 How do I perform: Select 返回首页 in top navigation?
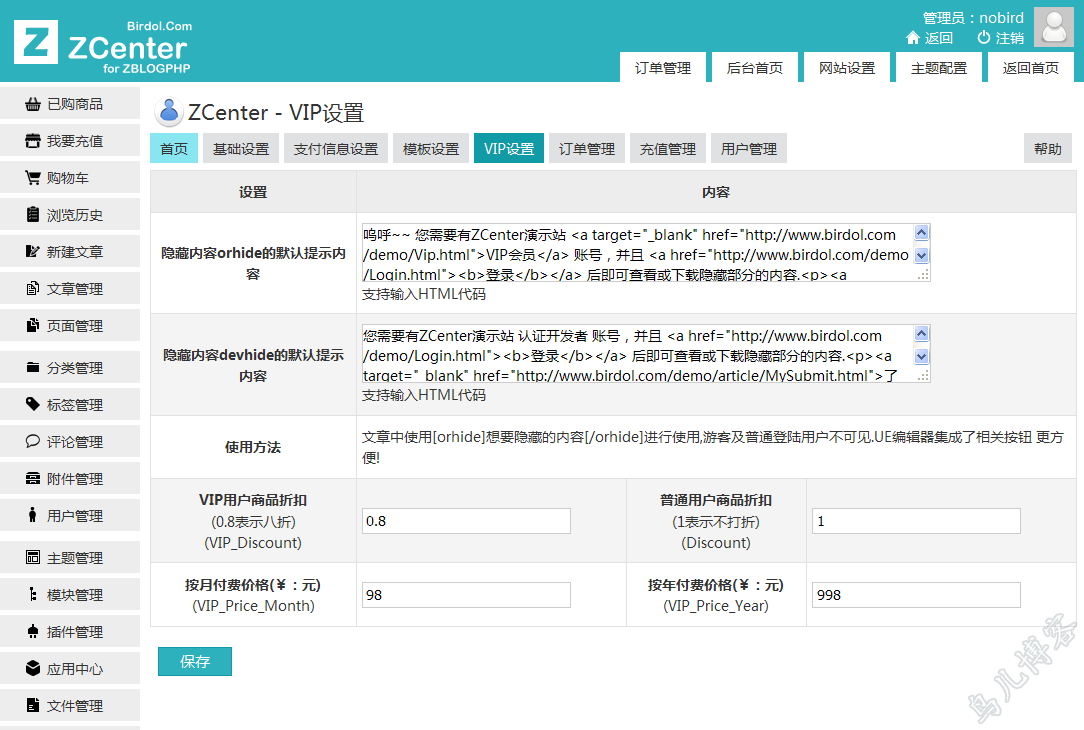point(1031,68)
